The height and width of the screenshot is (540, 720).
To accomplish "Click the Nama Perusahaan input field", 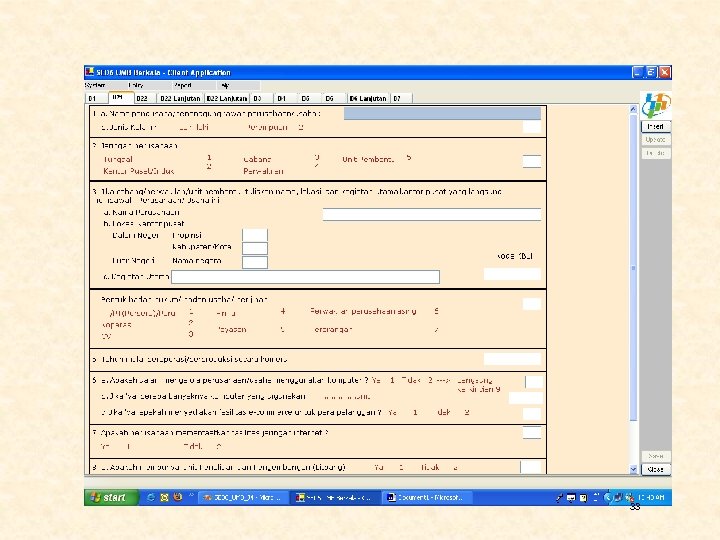I will click(432, 214).
